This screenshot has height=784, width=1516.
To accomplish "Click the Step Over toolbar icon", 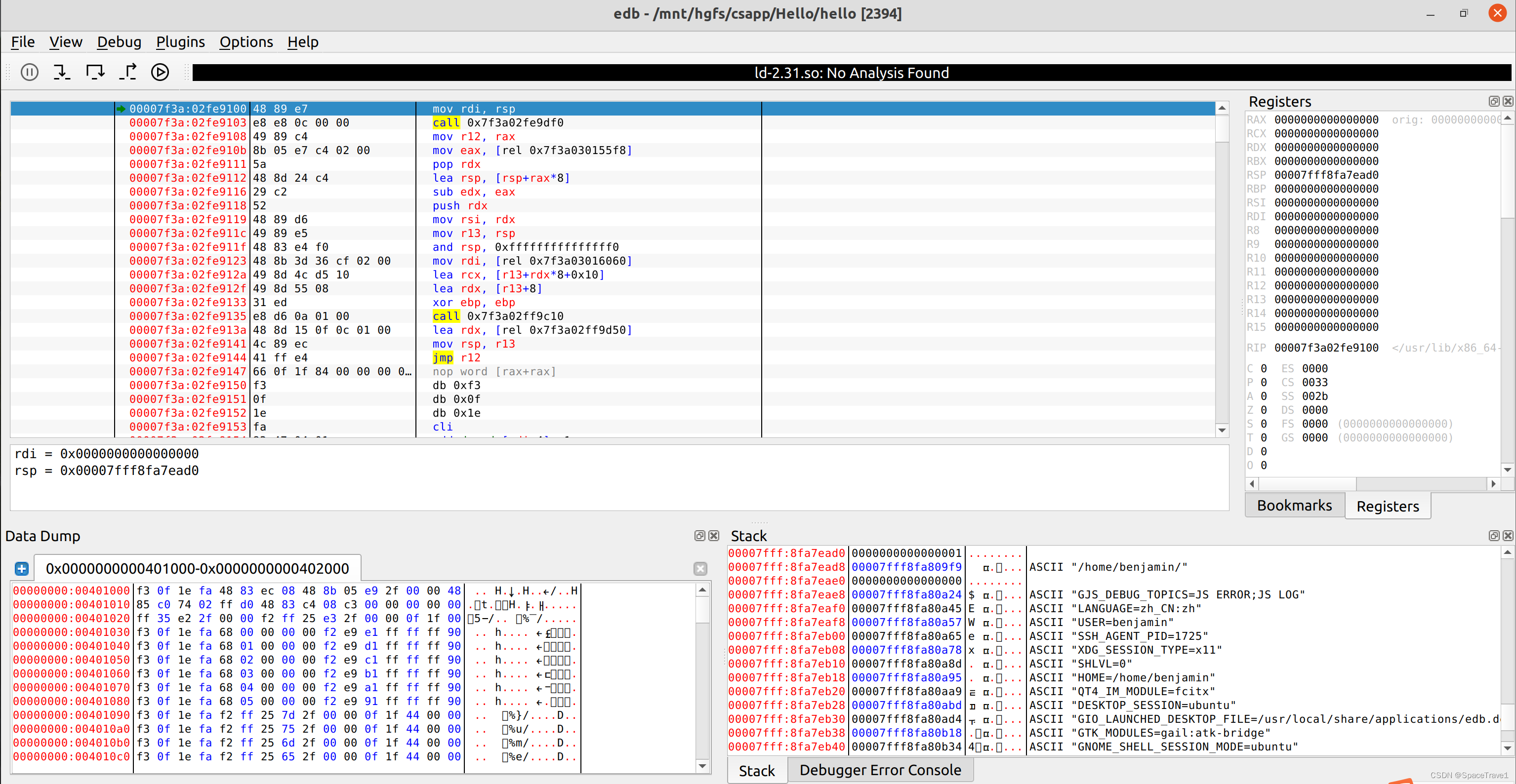I will (95, 72).
